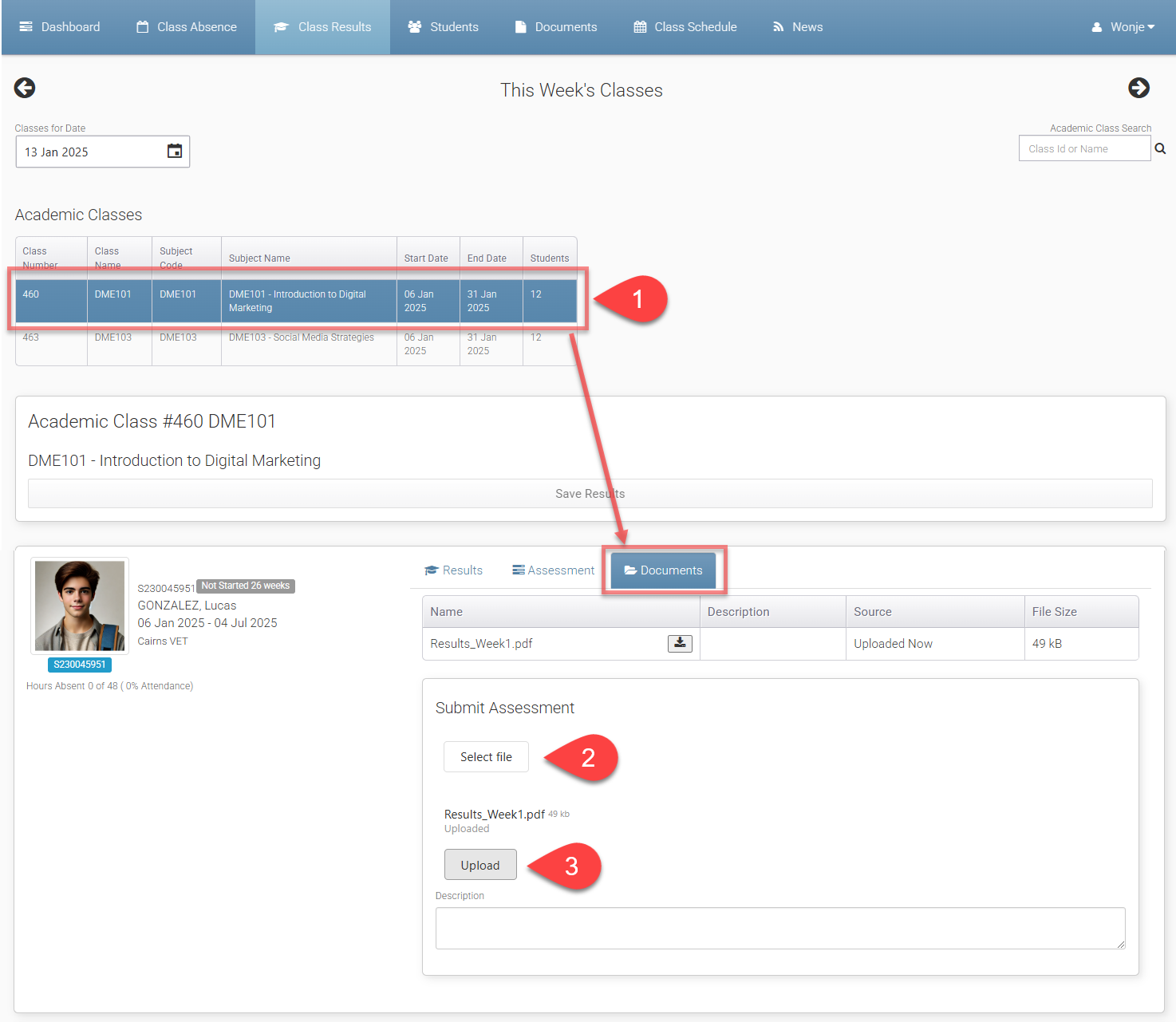Focus the Class Id or Name search field

pyautogui.click(x=1083, y=149)
